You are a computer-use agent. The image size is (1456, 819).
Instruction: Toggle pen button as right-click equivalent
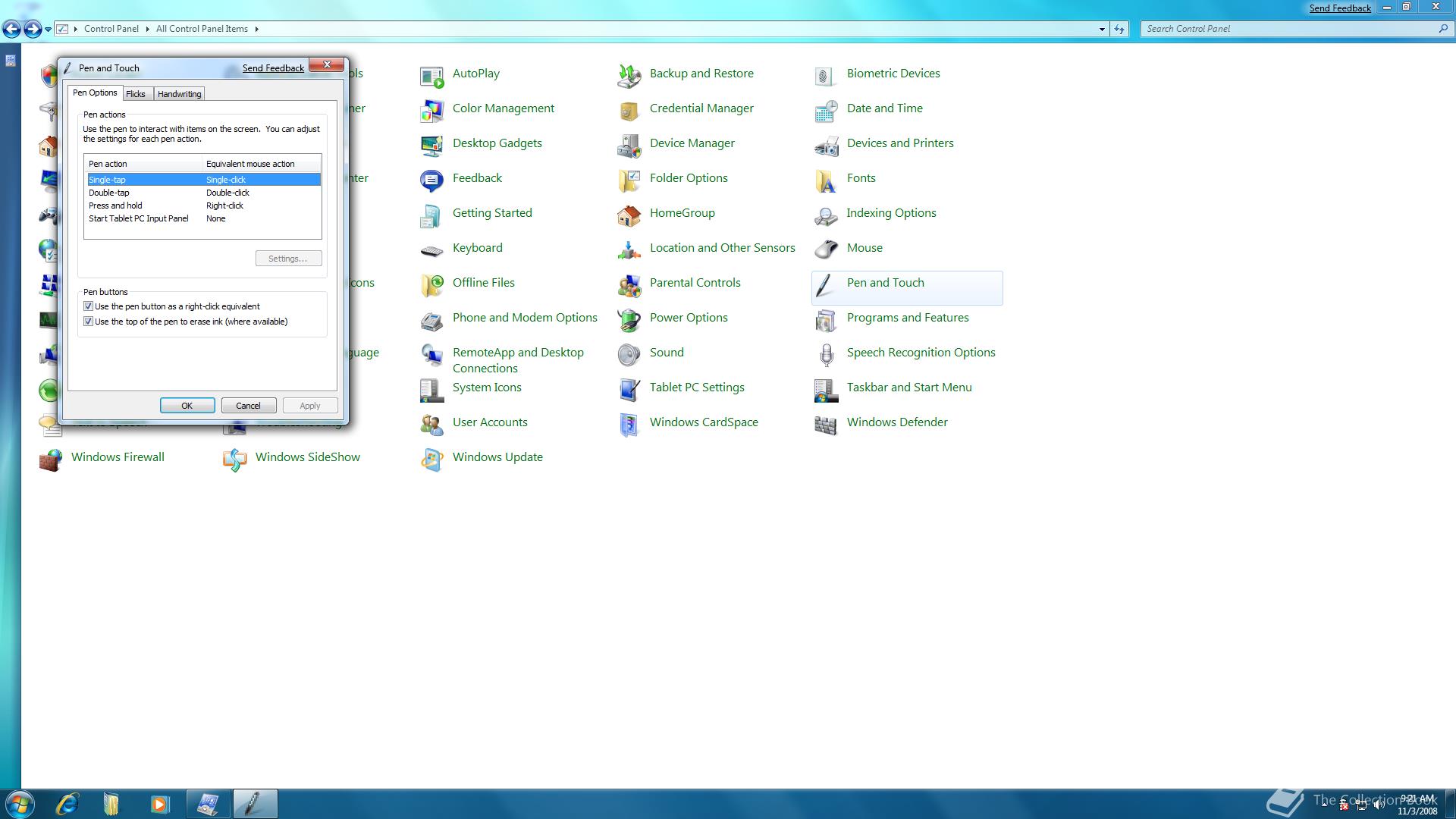click(88, 306)
